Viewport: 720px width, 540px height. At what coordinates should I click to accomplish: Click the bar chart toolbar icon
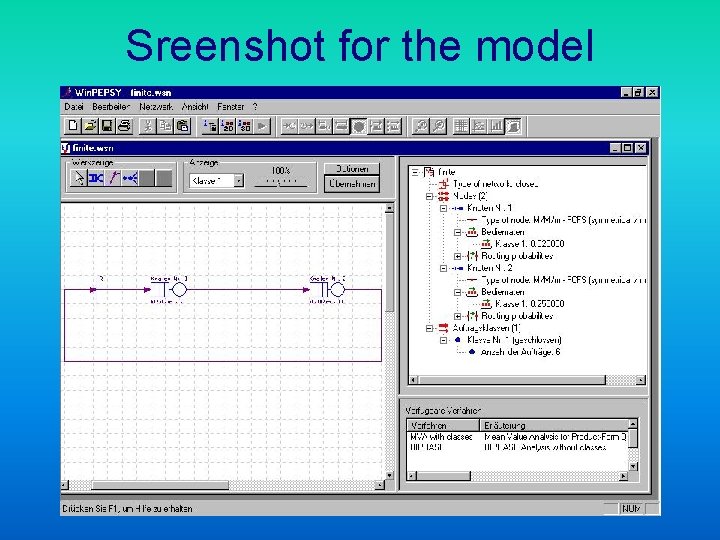(496, 126)
